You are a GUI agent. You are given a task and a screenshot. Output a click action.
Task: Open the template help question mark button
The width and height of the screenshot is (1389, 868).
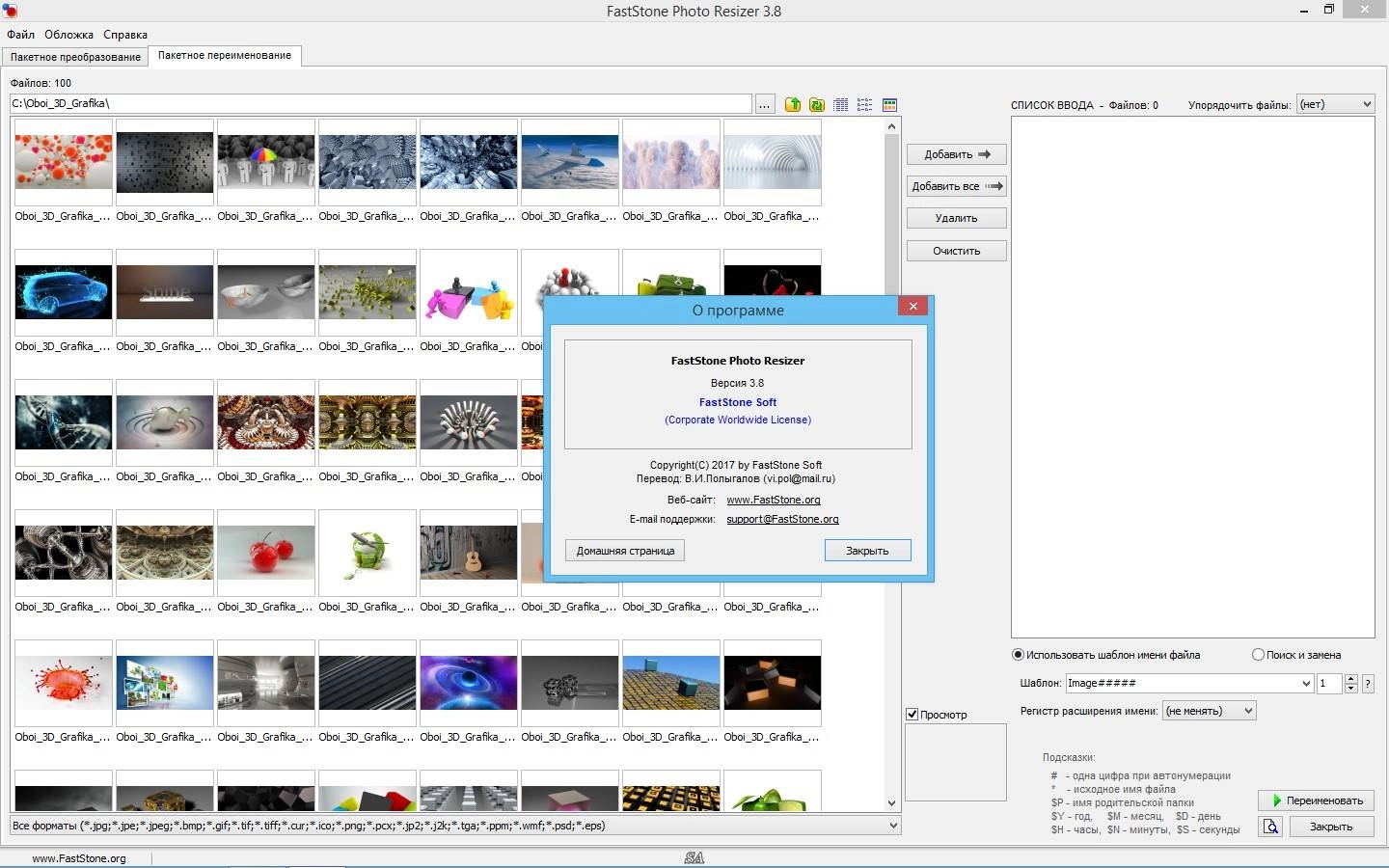(x=1368, y=683)
